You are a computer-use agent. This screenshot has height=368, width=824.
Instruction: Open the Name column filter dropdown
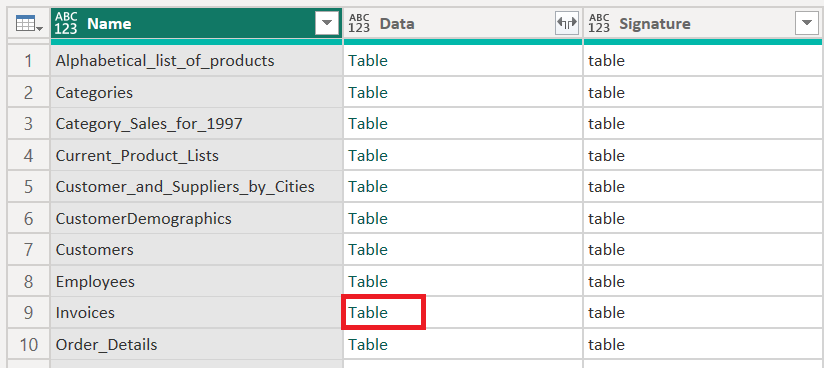327,23
